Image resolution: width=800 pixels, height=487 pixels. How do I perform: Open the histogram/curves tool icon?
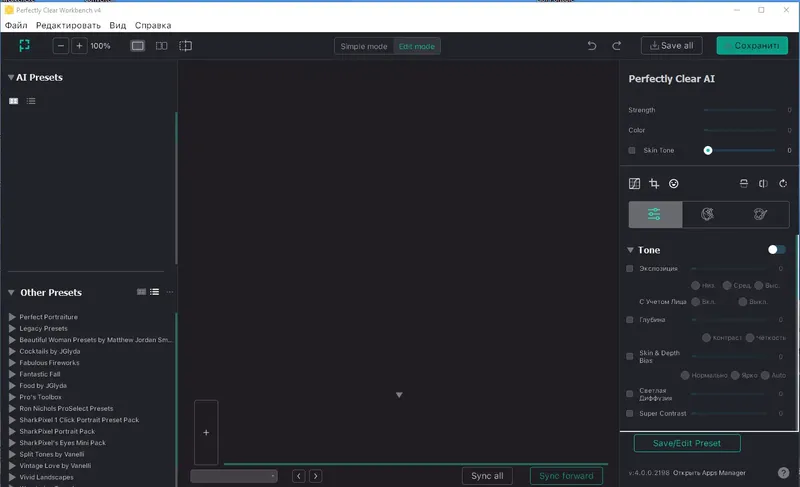pyautogui.click(x=634, y=184)
